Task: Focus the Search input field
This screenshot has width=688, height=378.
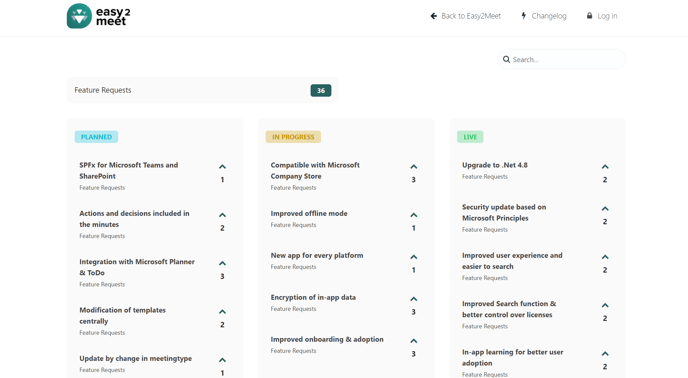Action: tap(562, 59)
